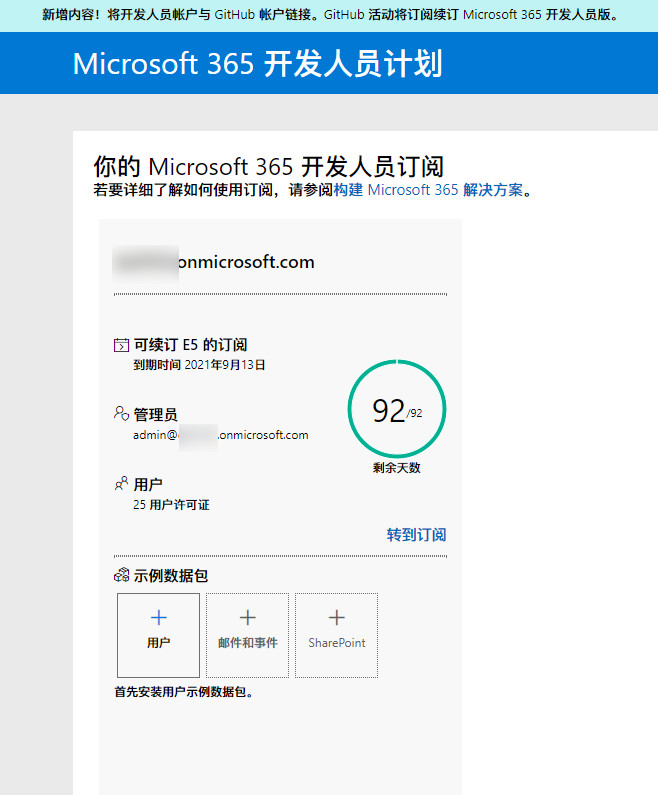Go to subscription via 转到订阅 link

[416, 535]
